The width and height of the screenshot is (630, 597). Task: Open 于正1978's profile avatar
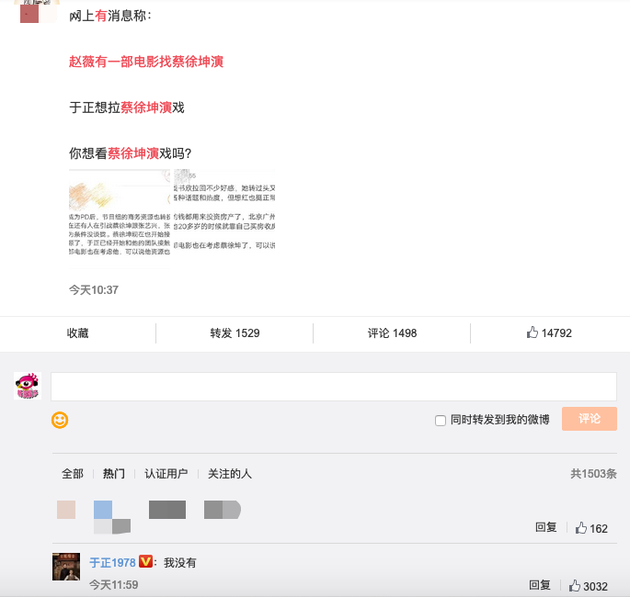[66, 567]
